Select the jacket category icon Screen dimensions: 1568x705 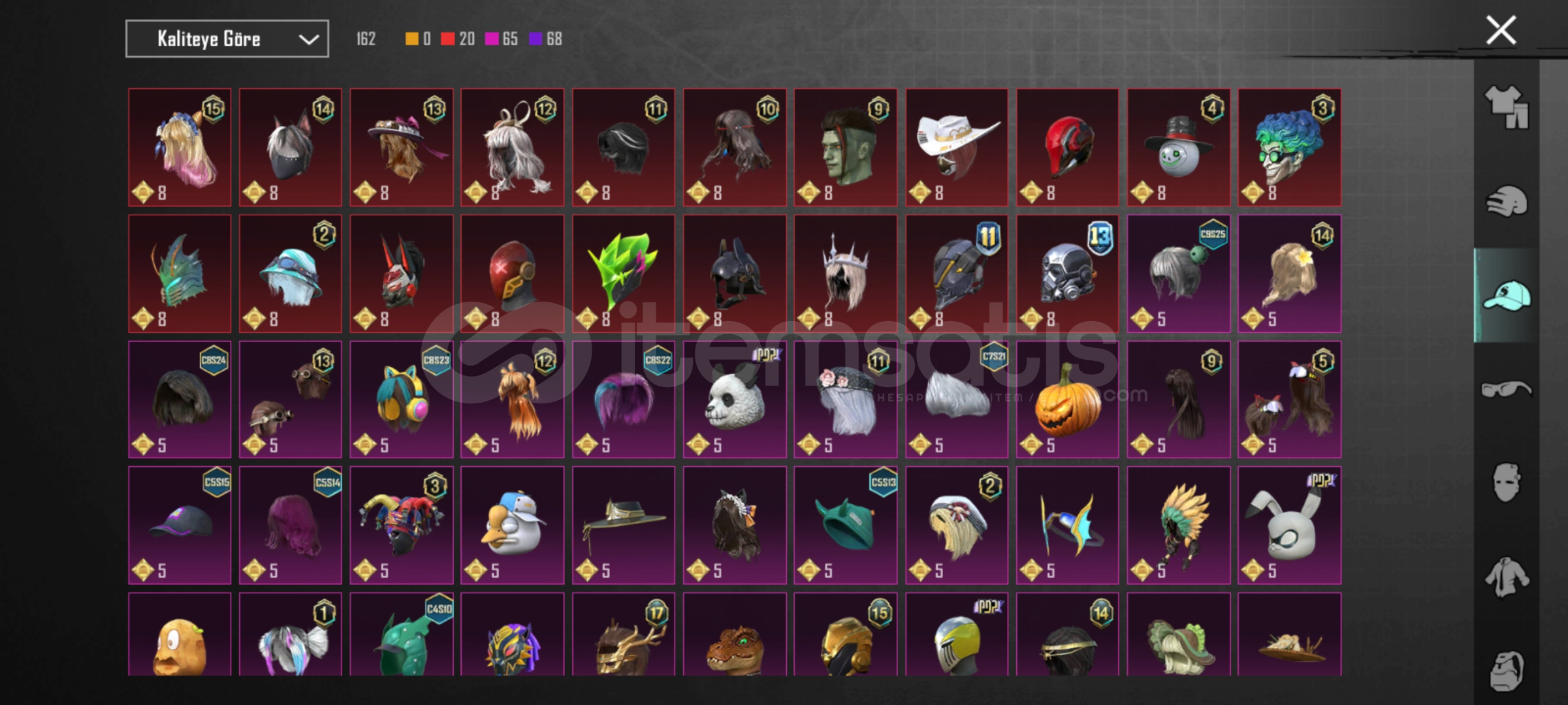pos(1507,577)
